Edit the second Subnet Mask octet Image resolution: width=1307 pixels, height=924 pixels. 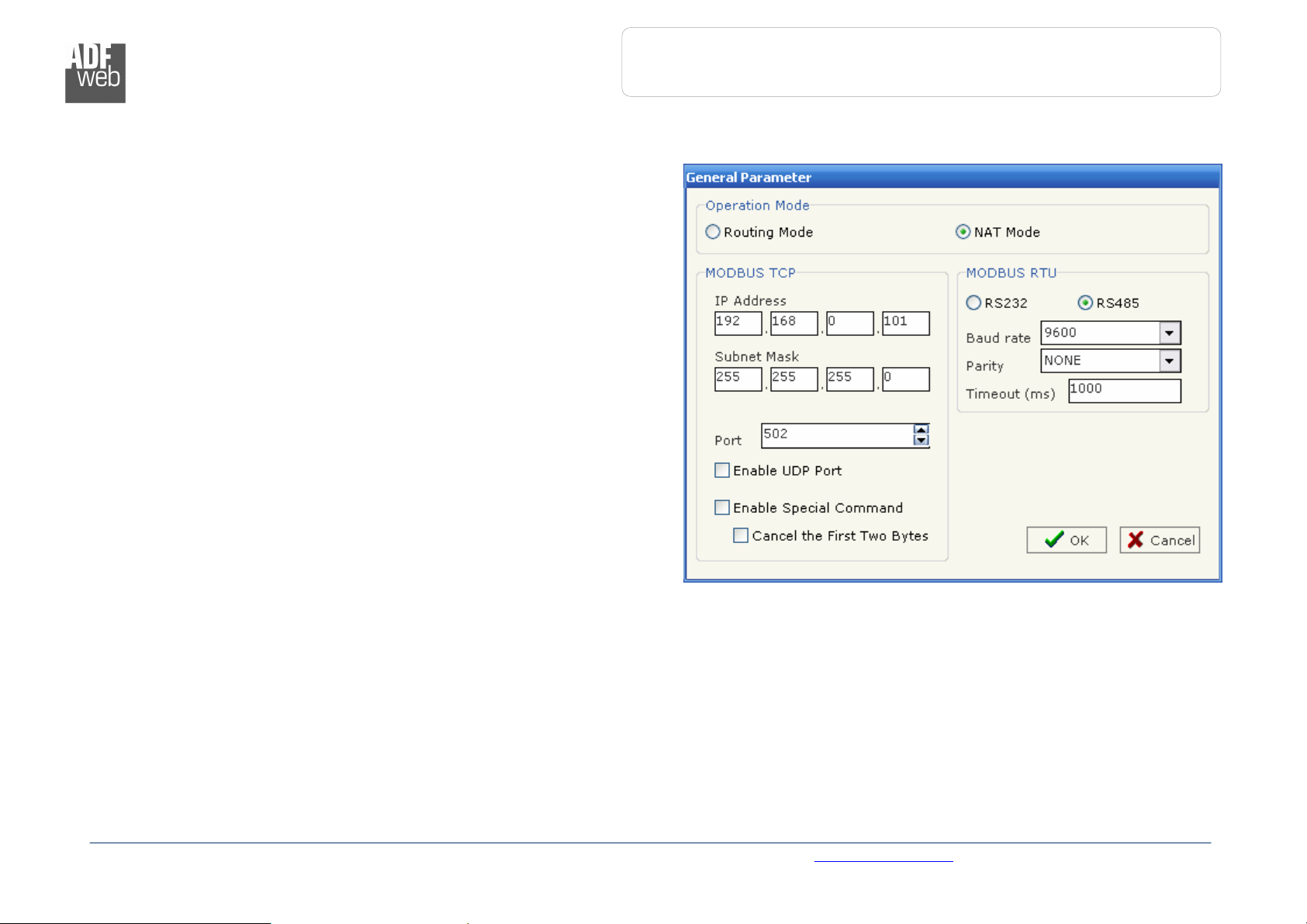(x=794, y=379)
